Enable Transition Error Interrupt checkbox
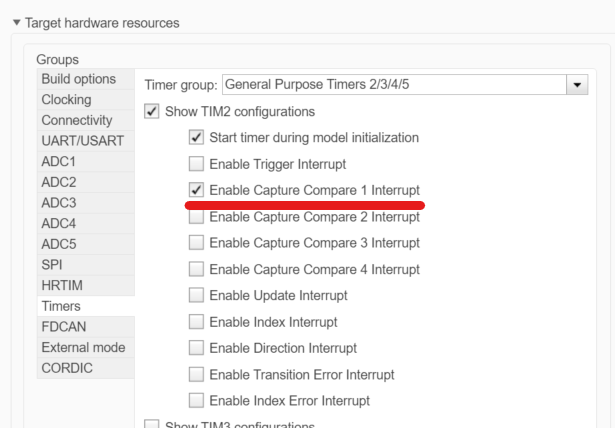Viewport: 615px width, 428px height. (197, 375)
